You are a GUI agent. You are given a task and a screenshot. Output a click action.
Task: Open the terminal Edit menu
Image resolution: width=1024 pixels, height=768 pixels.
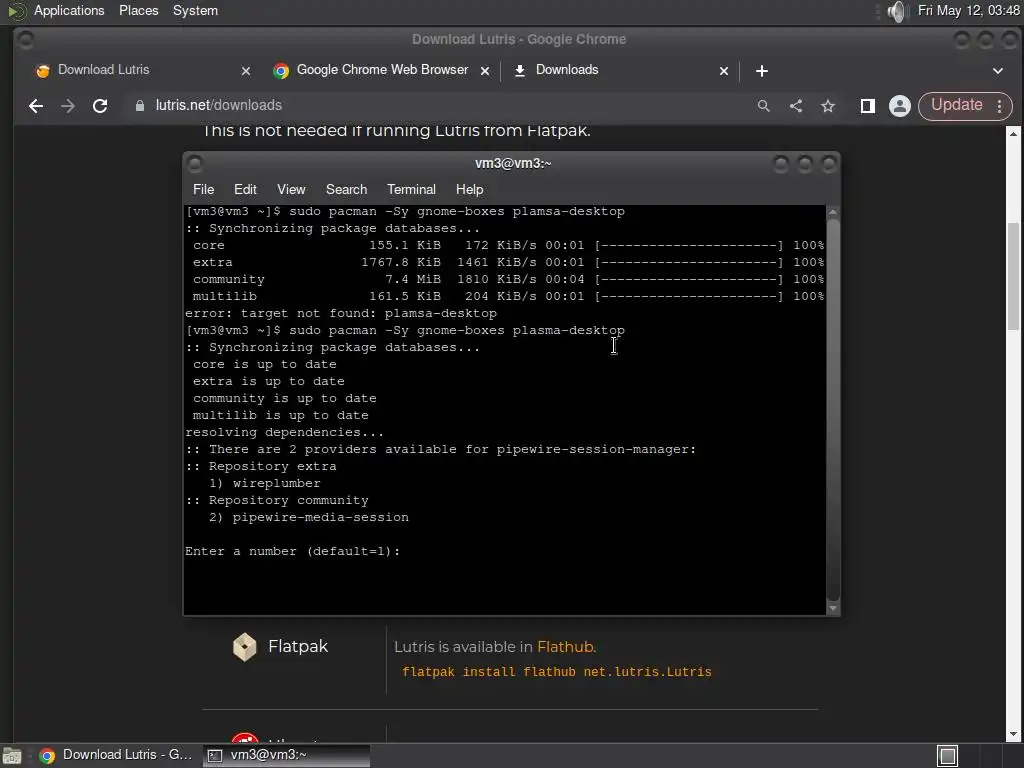coord(245,189)
